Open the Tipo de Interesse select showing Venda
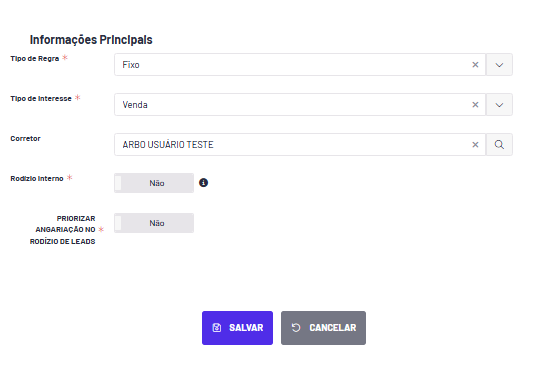The image size is (558, 369). [300, 105]
